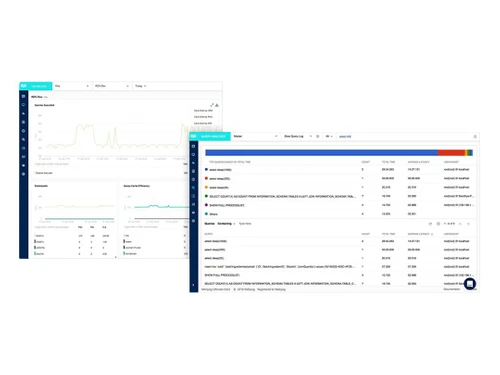Click the logo icon in Dashboard window header

(x=23, y=86)
